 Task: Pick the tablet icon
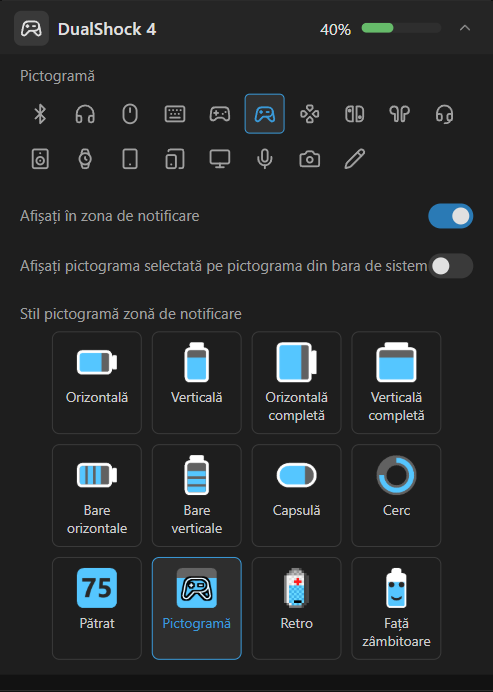(x=130, y=159)
